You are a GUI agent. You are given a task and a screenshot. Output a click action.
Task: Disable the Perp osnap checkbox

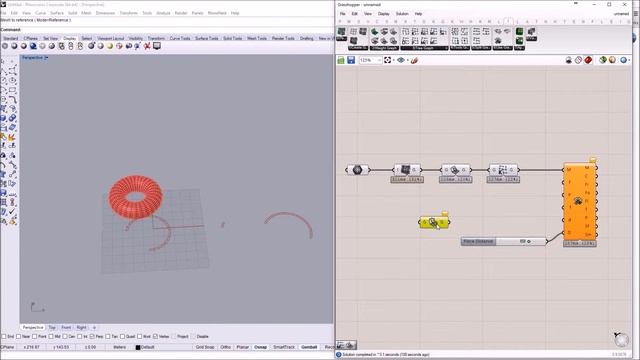(x=92, y=337)
